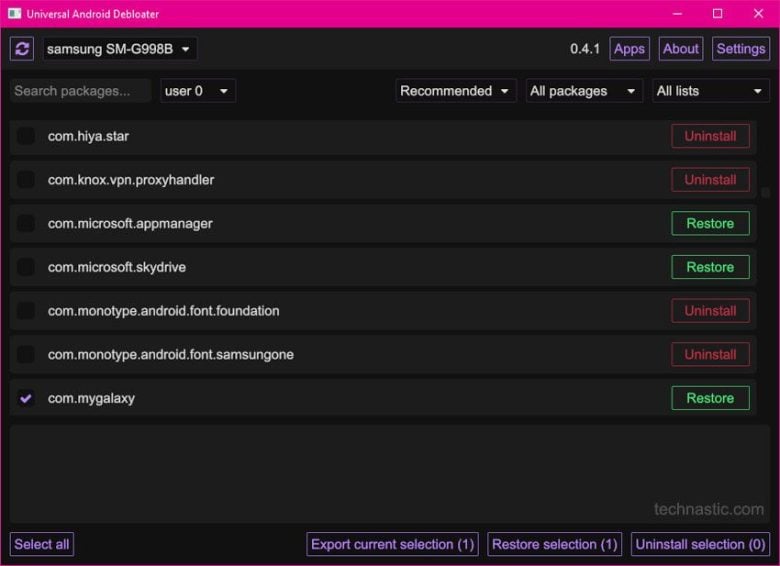
Task: Click the package list scrollbar handle
Action: 766,192
